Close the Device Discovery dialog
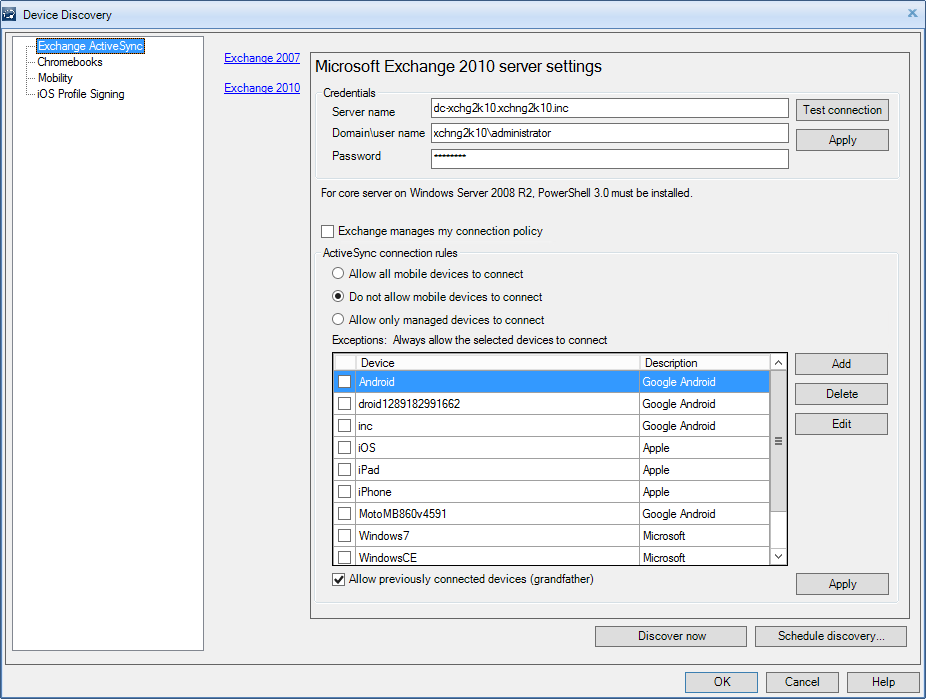The image size is (926, 699). [912, 13]
